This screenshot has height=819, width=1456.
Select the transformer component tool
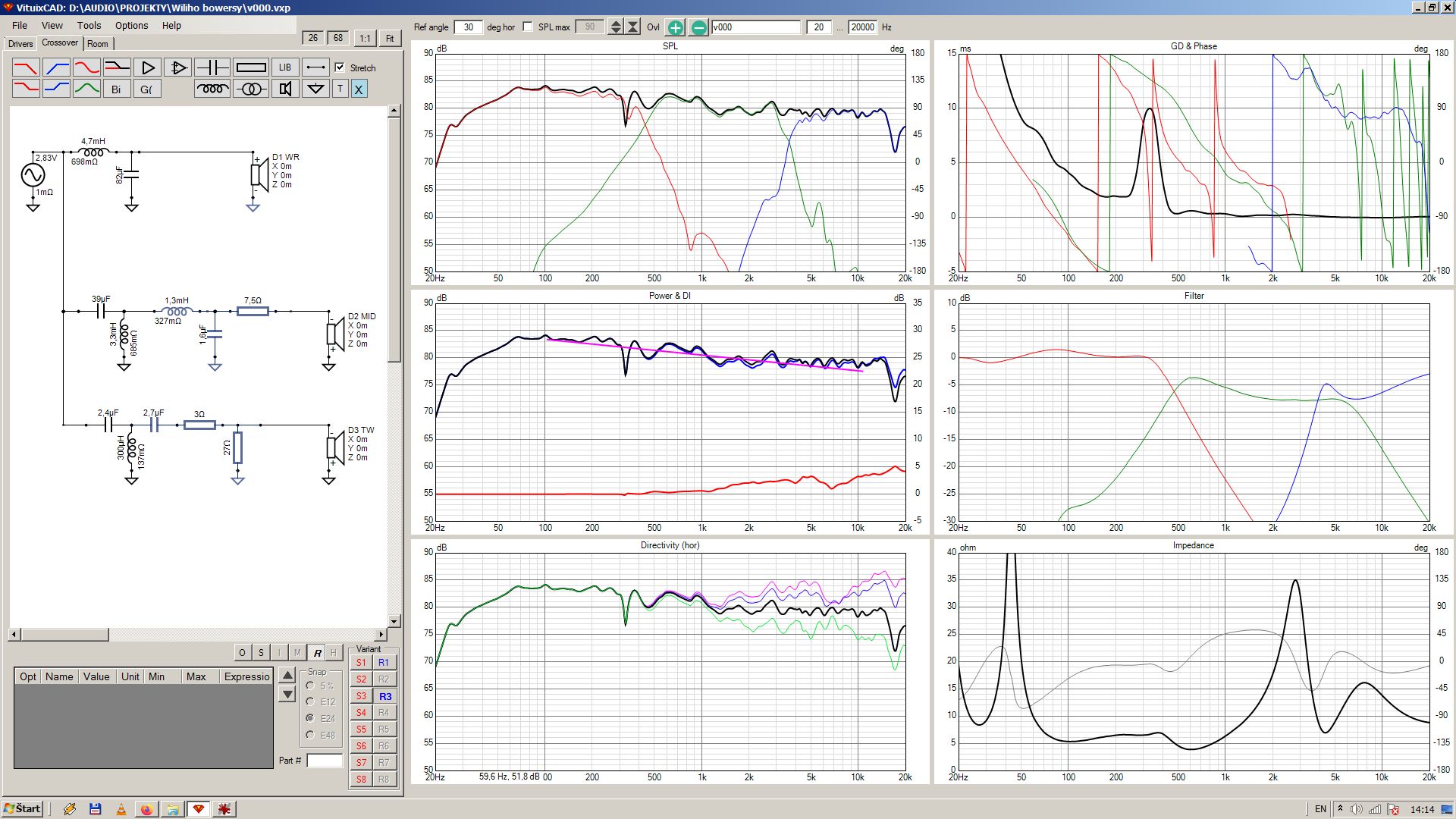(250, 89)
